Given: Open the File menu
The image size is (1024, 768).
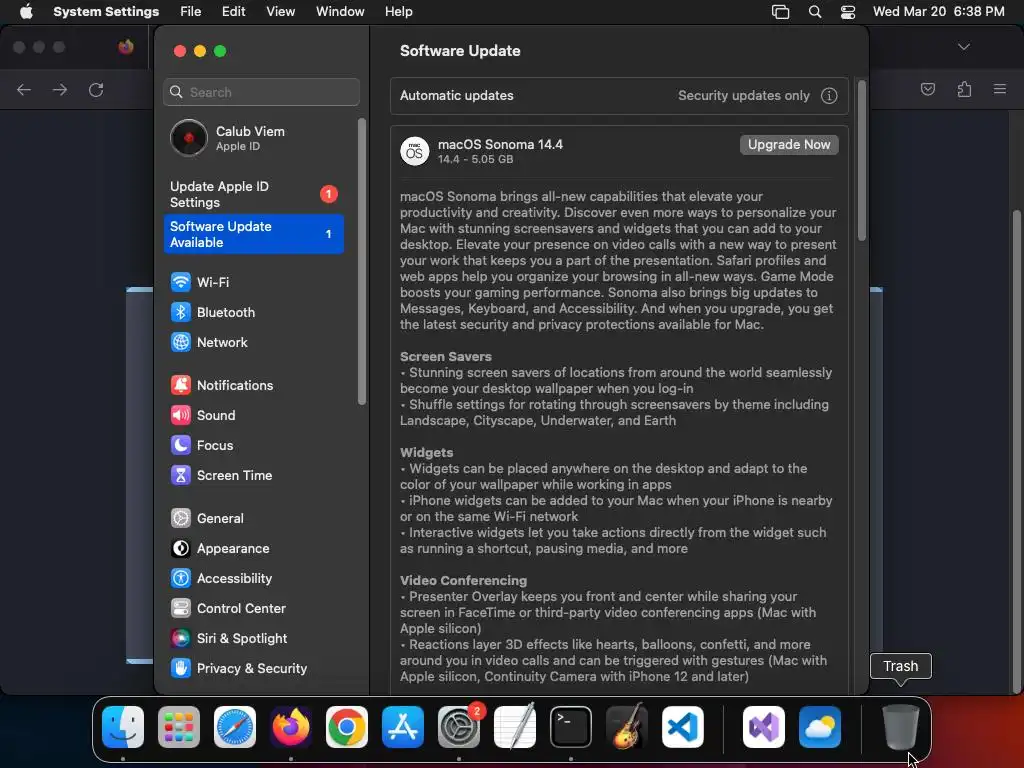Looking at the screenshot, I should [x=191, y=12].
